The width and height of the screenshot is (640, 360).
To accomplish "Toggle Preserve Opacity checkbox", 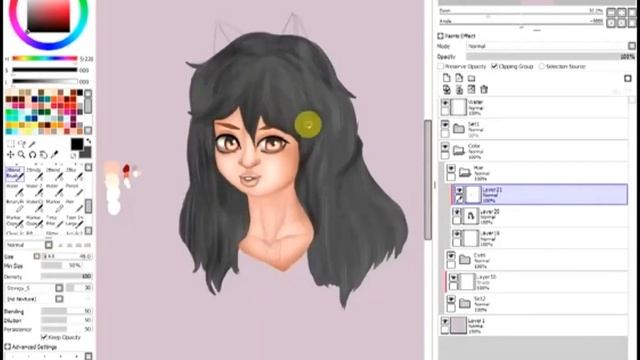I will (440, 66).
